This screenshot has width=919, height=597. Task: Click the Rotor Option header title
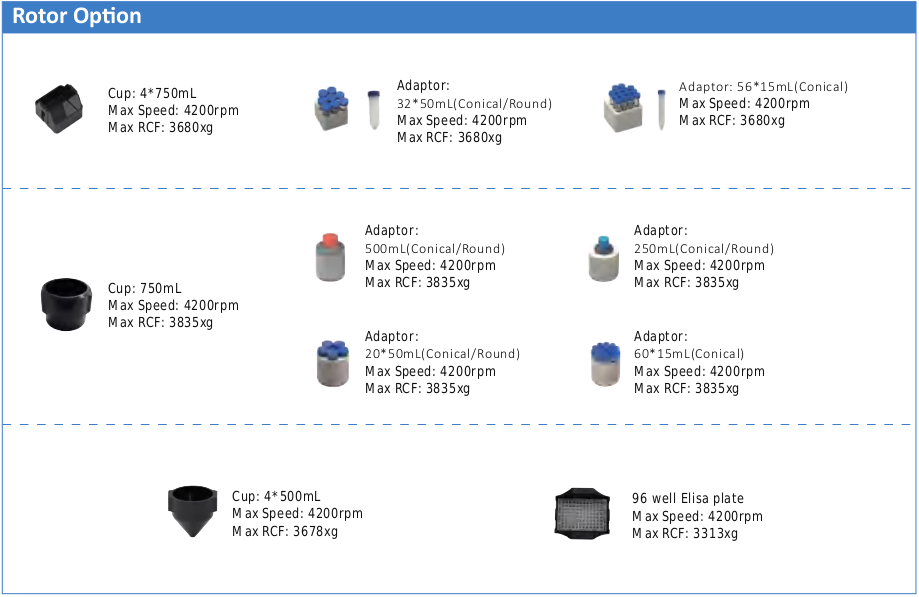click(x=77, y=16)
